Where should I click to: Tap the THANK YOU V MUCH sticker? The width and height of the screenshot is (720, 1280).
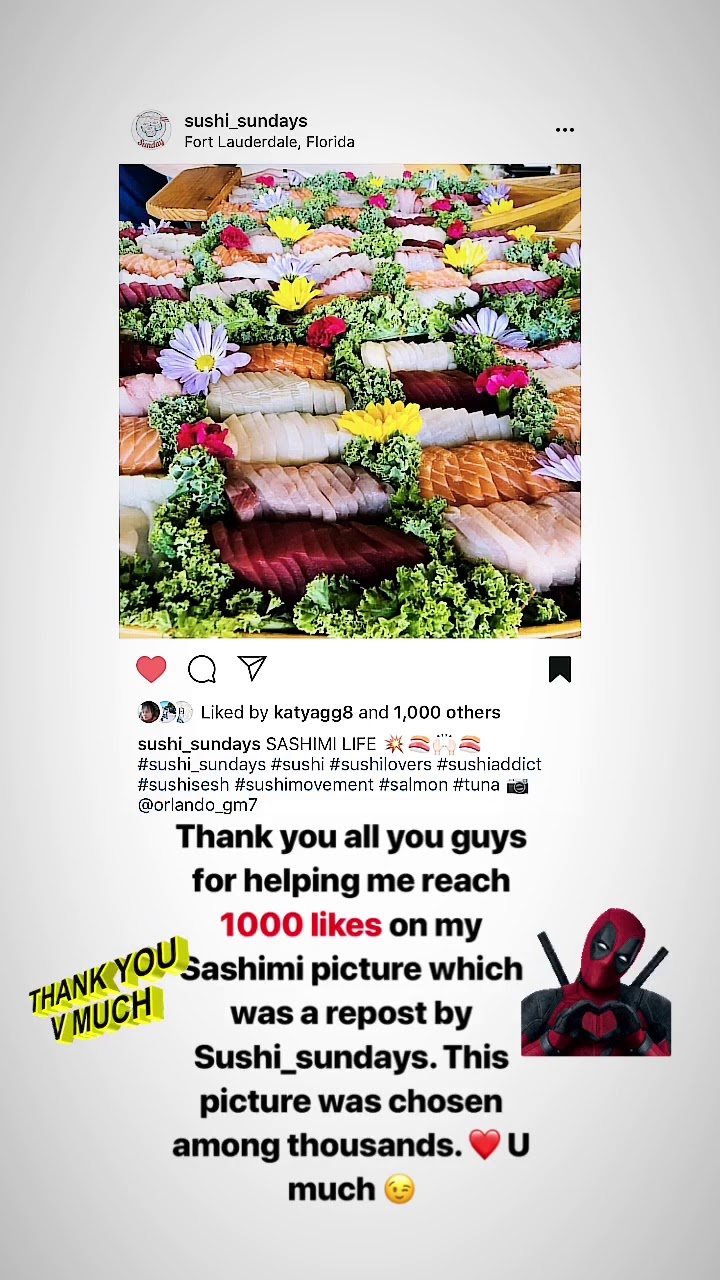point(105,990)
